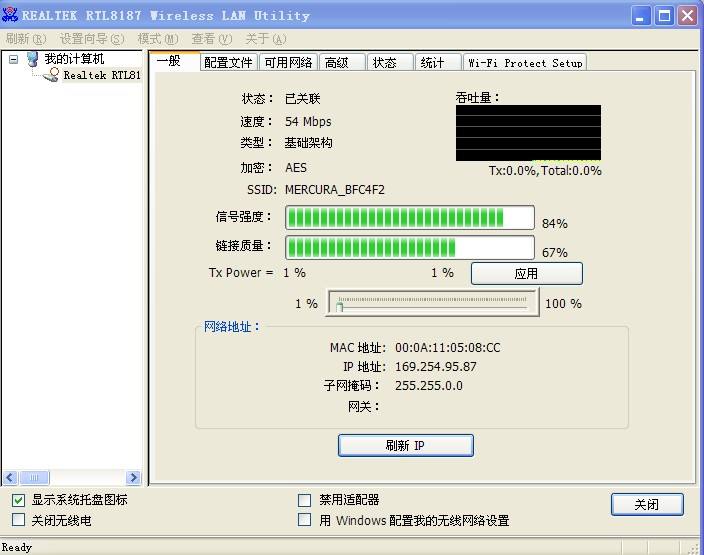Enable 关闭无线电 checkbox
The image size is (704, 555).
tap(18, 520)
